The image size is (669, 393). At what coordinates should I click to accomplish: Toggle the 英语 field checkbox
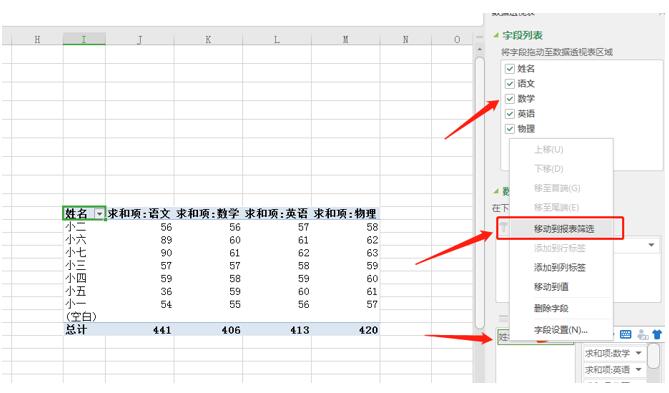(509, 114)
